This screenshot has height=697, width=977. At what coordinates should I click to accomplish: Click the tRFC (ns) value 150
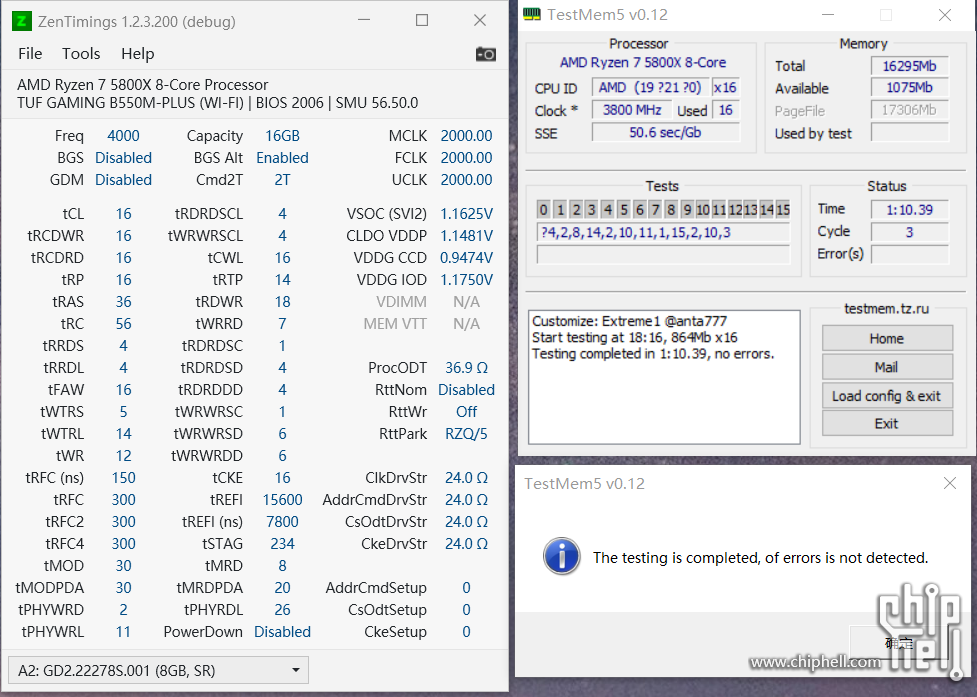tap(123, 478)
